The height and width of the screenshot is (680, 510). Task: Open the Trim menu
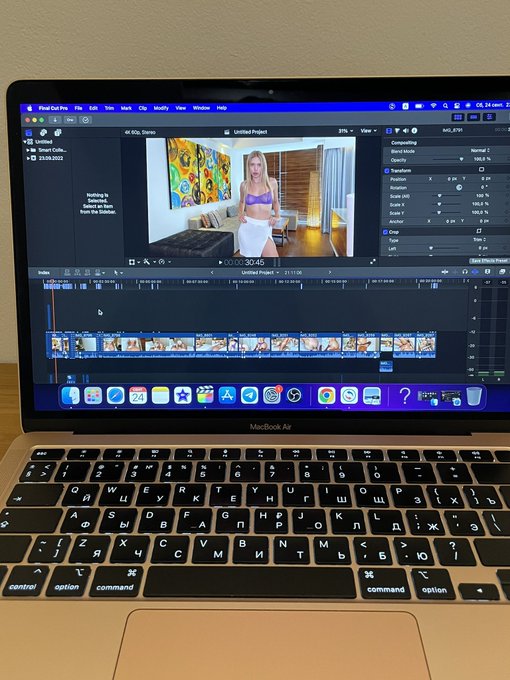(x=109, y=108)
